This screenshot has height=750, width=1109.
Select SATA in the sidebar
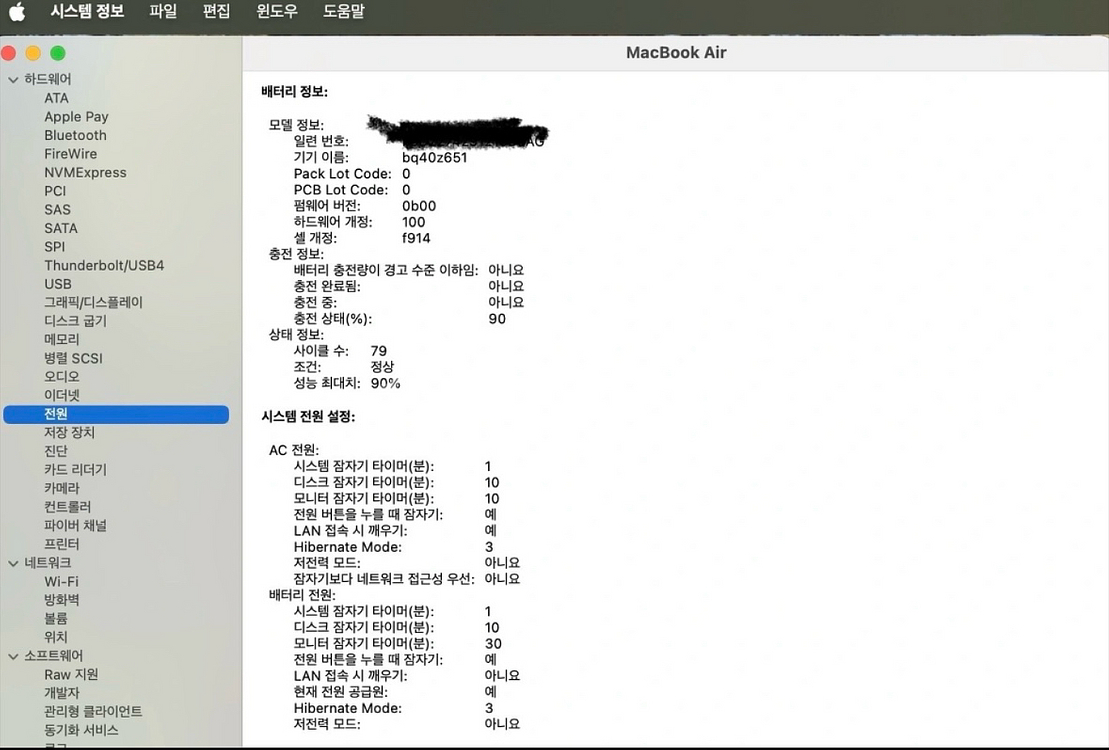coord(61,228)
